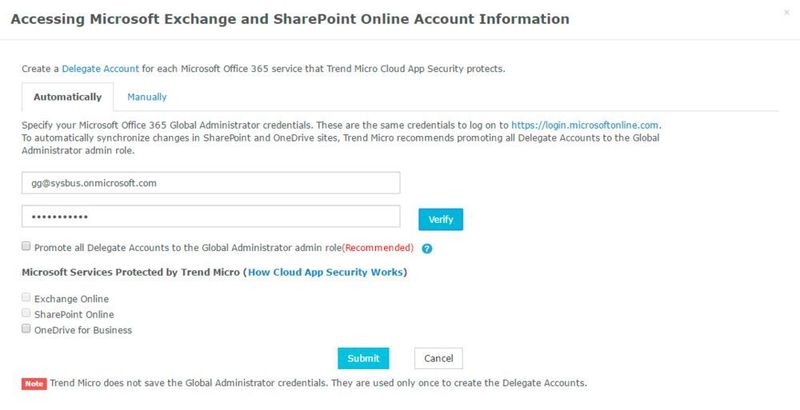Screen dimensions: 800x410
Task: Click the red (Recommended) text
Action: click(x=378, y=248)
